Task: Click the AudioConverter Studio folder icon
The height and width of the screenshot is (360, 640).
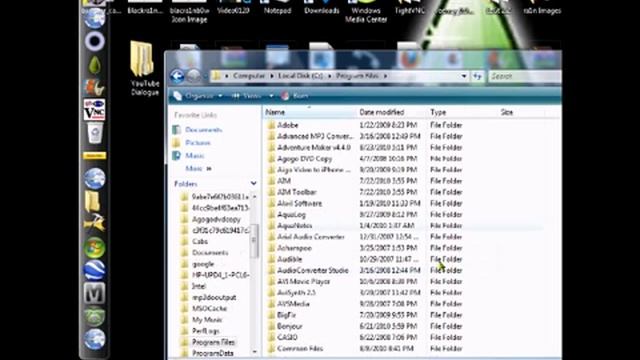Action: click(x=271, y=271)
